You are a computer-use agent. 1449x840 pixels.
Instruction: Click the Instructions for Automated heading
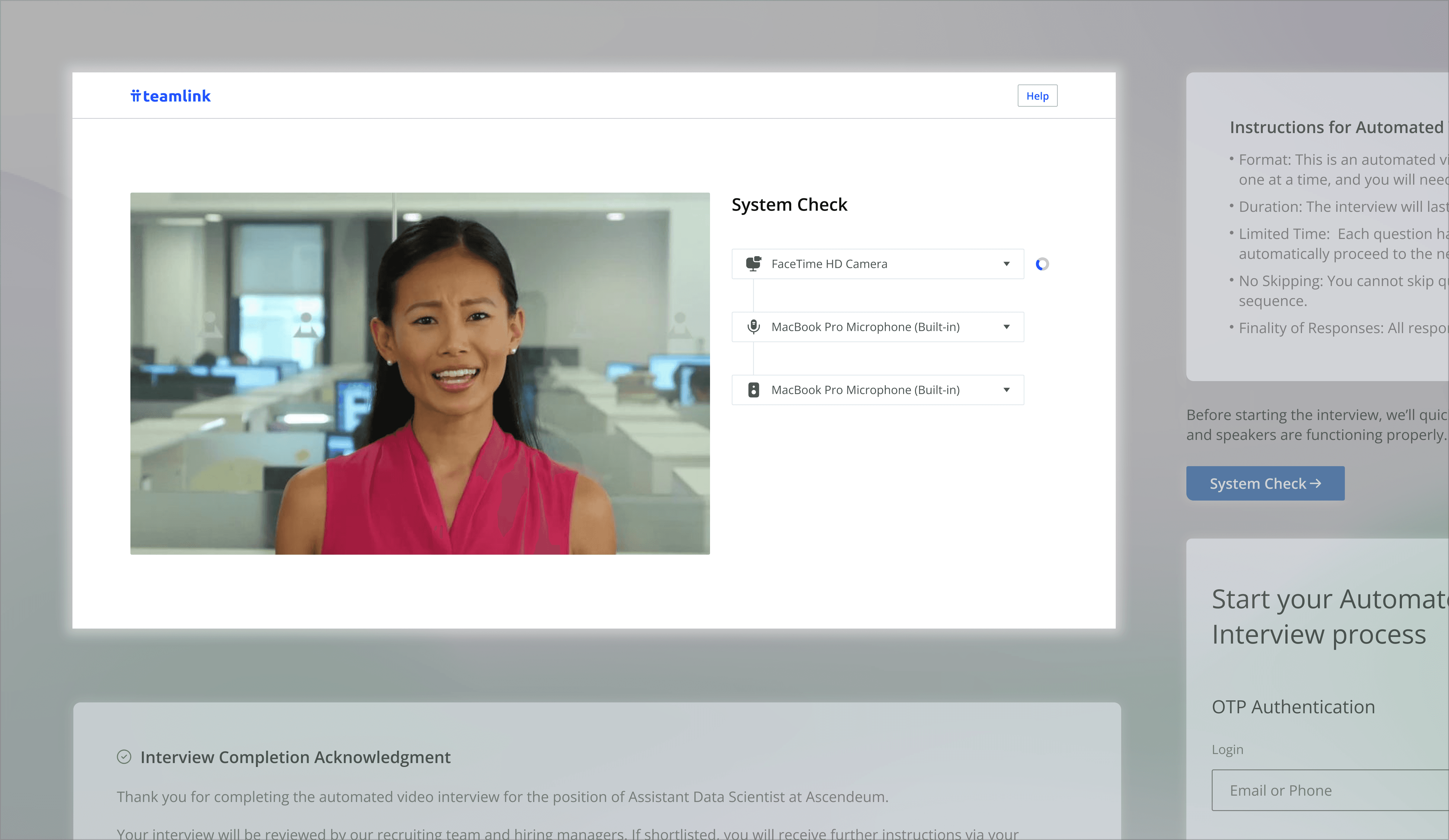1336,127
